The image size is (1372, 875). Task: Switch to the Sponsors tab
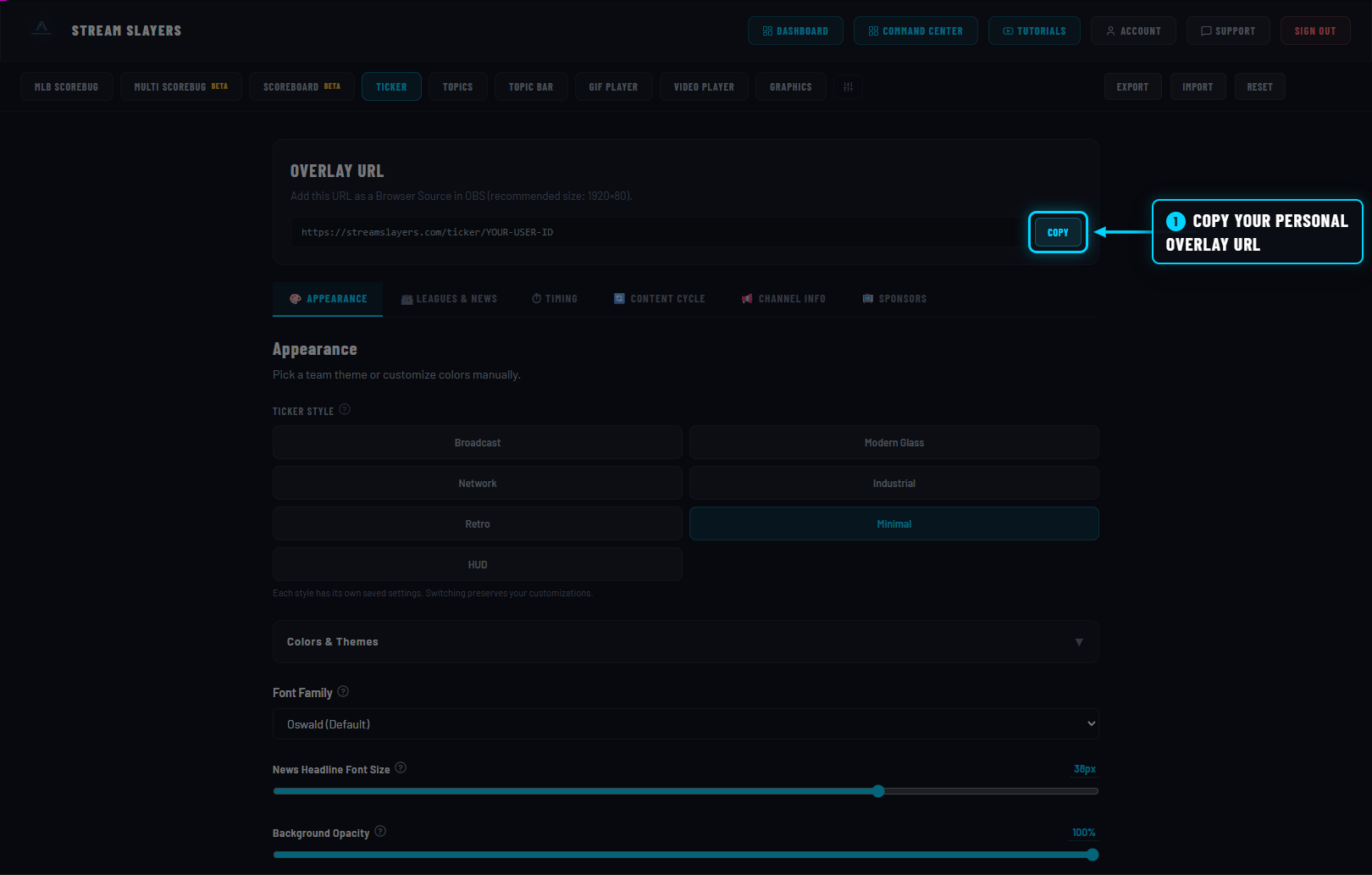894,299
